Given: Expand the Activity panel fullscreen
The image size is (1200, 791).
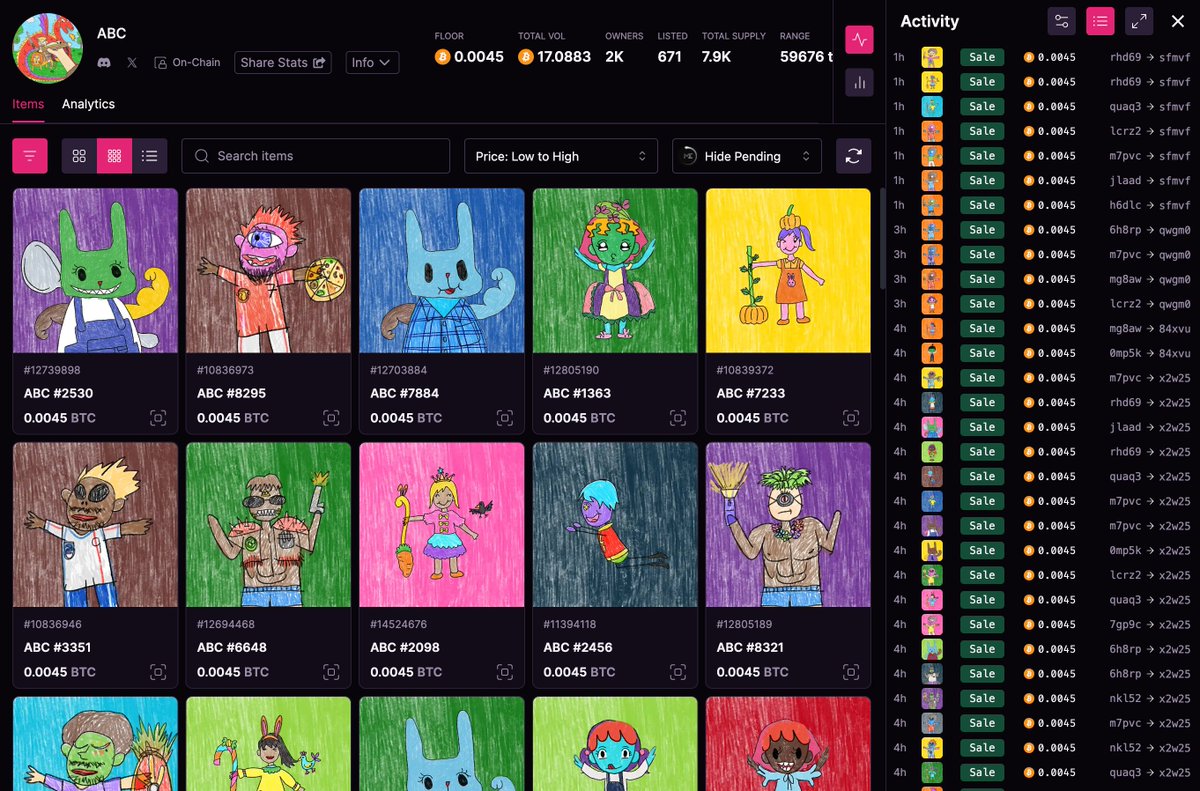Looking at the screenshot, I should tap(1138, 21).
